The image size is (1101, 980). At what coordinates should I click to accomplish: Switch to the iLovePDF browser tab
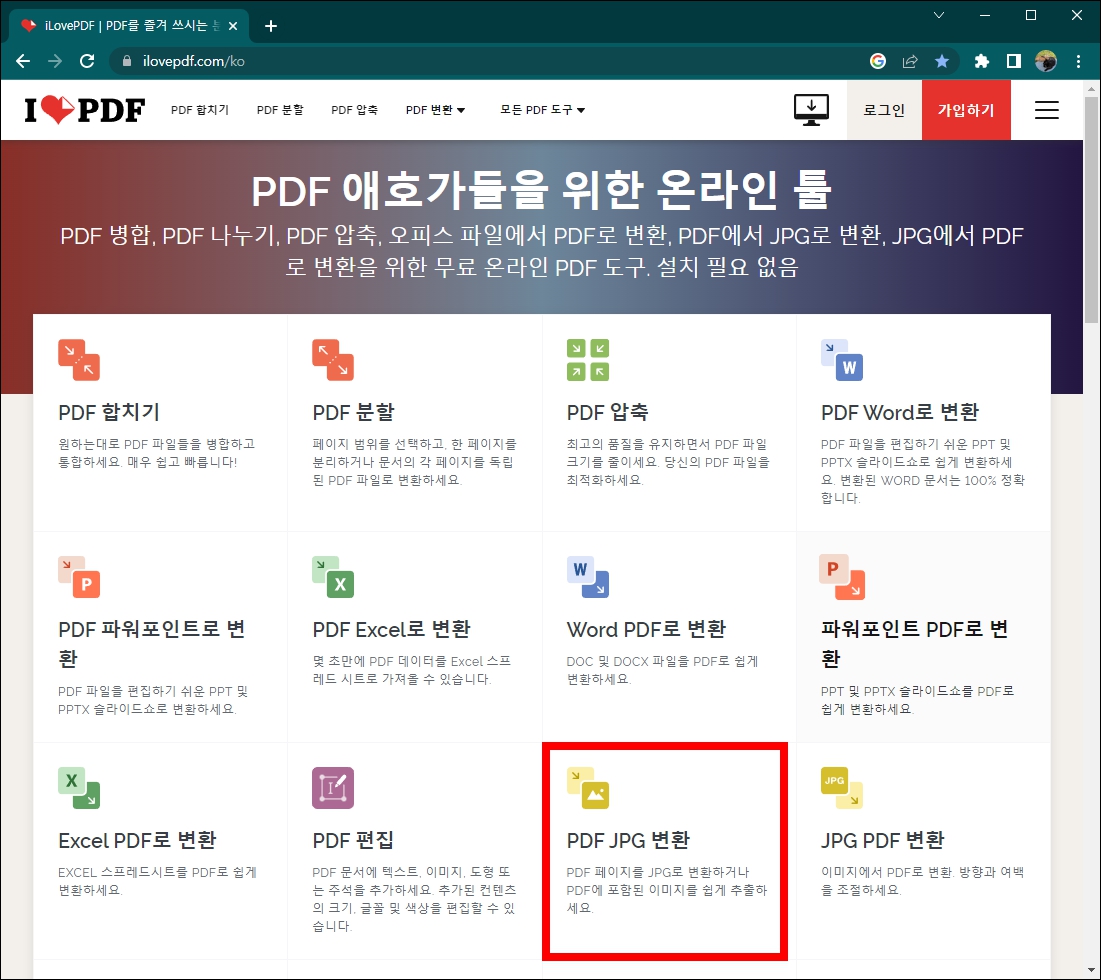(x=120, y=25)
